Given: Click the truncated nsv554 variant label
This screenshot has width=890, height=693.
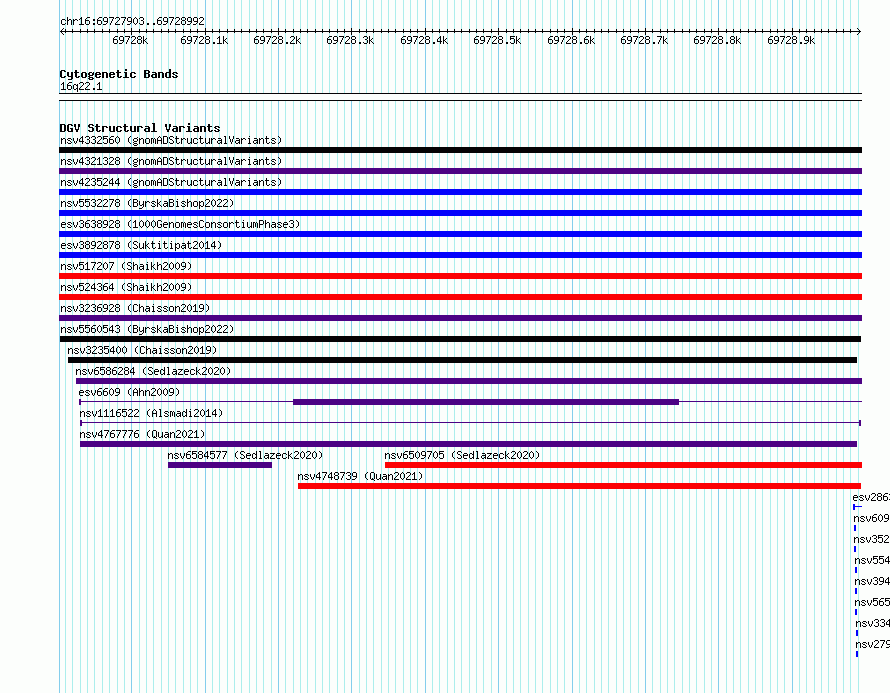Looking at the screenshot, I should [872, 560].
